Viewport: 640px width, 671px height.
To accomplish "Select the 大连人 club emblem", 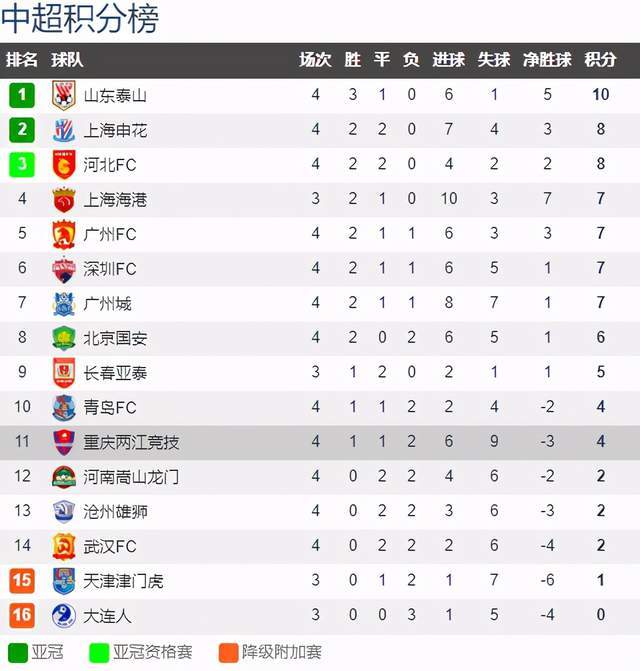I will pos(64,616).
